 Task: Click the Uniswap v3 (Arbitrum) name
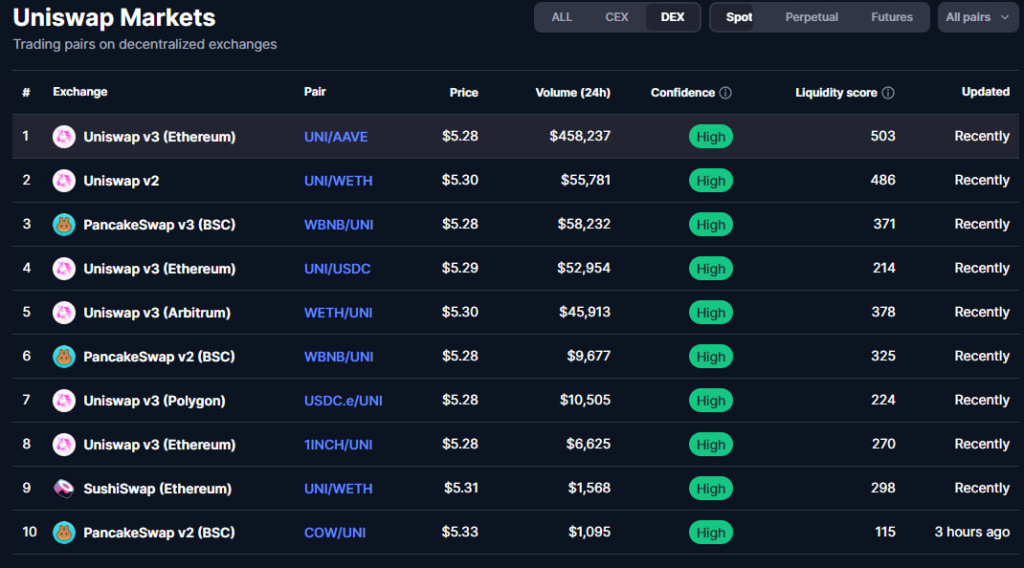click(x=157, y=313)
